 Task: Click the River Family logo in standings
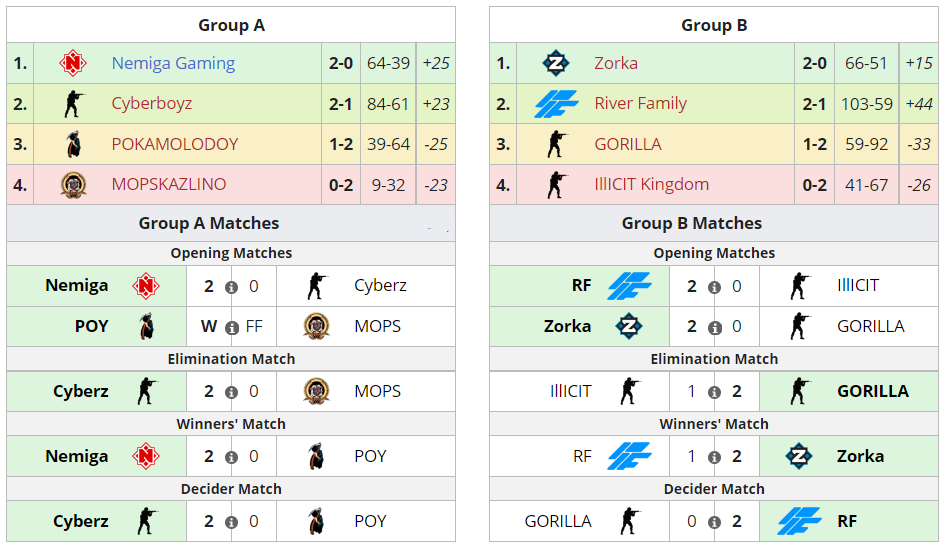(x=556, y=104)
